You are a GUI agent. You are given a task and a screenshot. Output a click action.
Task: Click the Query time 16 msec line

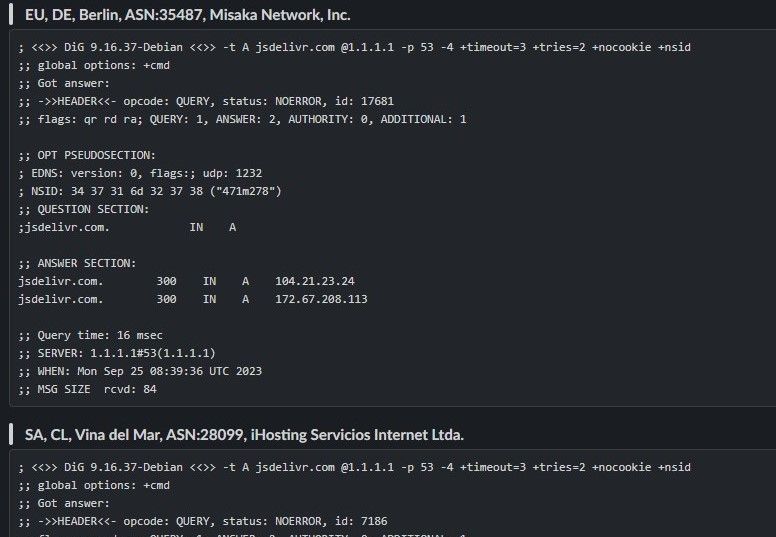pyautogui.click(x=90, y=335)
